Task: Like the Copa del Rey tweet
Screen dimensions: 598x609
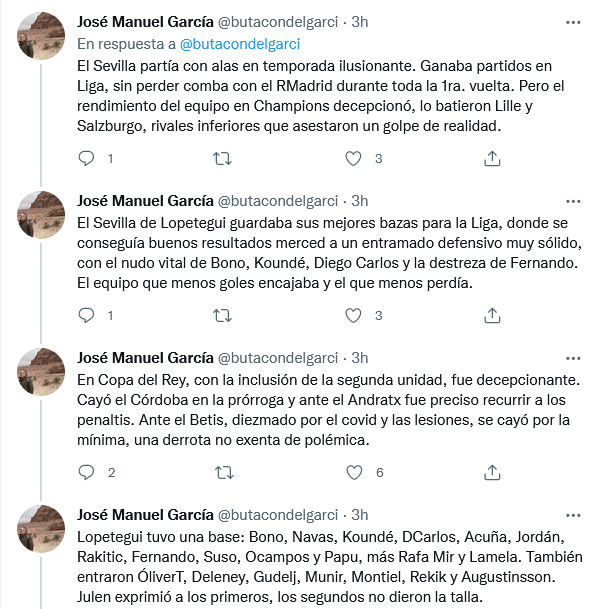Action: click(x=354, y=472)
